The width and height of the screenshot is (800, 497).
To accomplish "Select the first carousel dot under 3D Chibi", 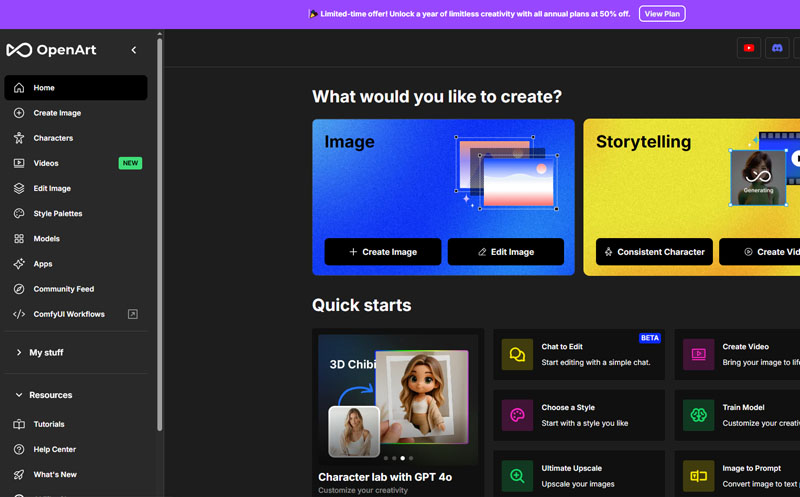I will point(386,458).
